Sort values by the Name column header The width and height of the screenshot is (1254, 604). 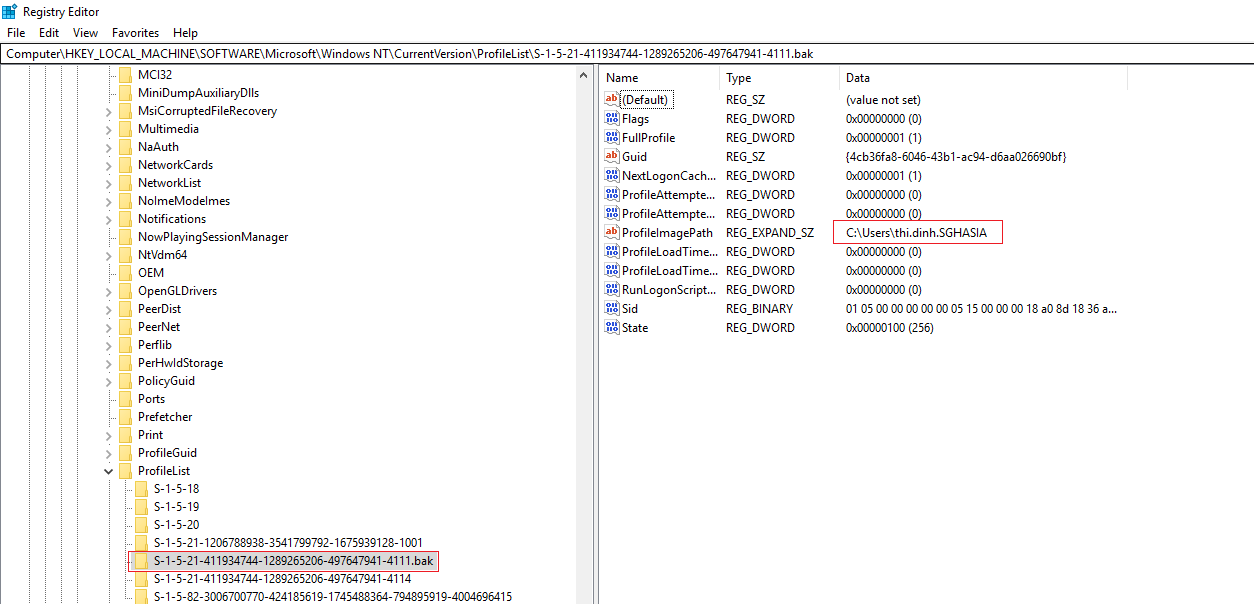[x=660, y=78]
